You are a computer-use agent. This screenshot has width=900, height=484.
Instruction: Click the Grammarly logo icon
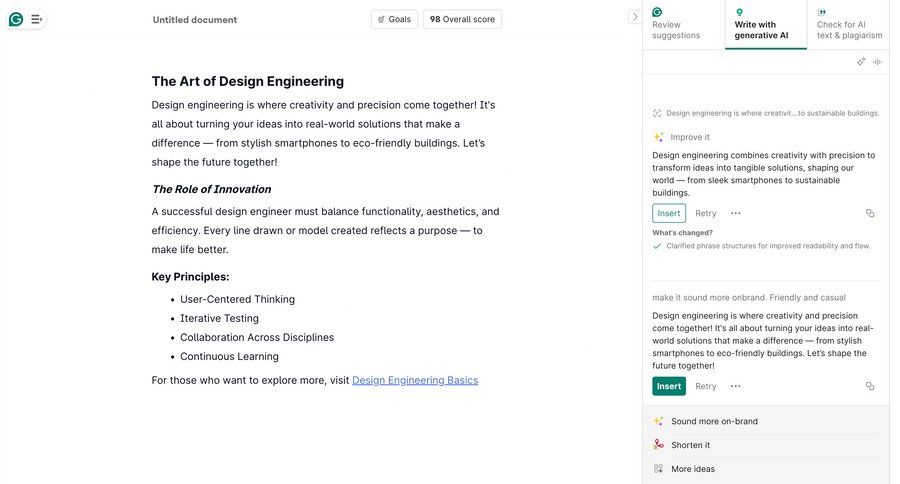16,20
